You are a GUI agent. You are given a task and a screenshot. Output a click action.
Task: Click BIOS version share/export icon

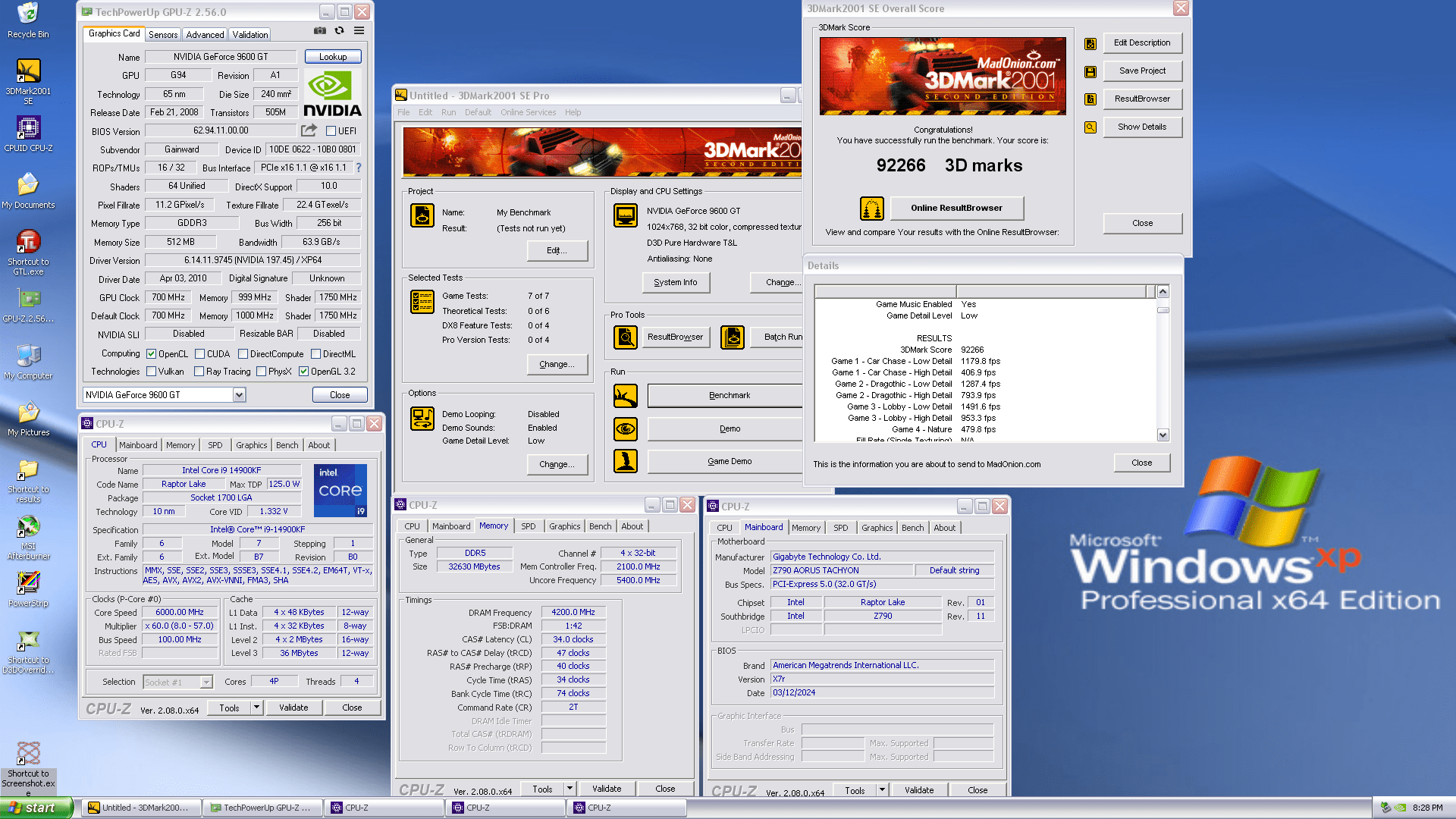pos(309,130)
